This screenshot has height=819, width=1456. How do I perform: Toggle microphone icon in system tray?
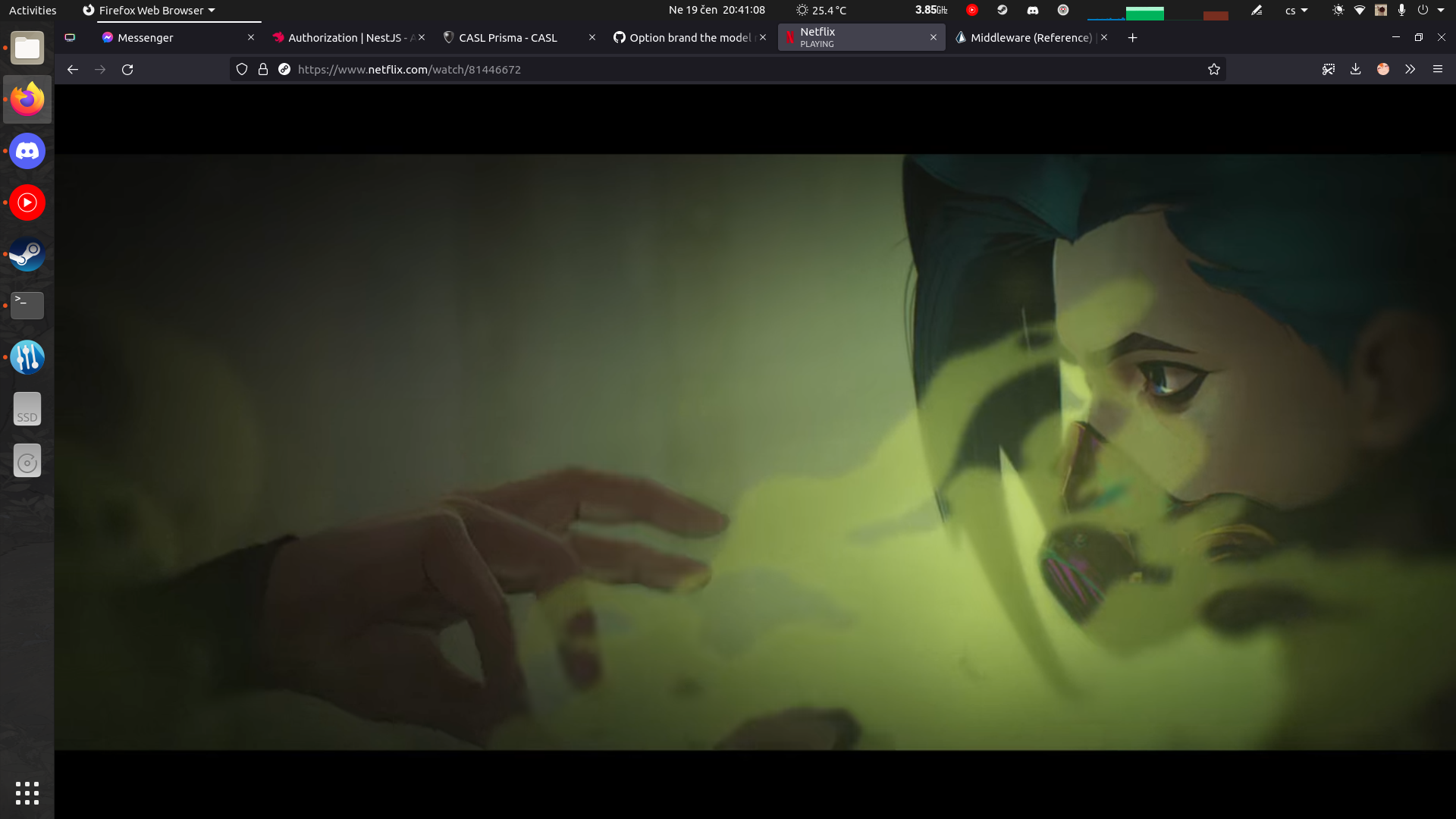coord(1401,10)
